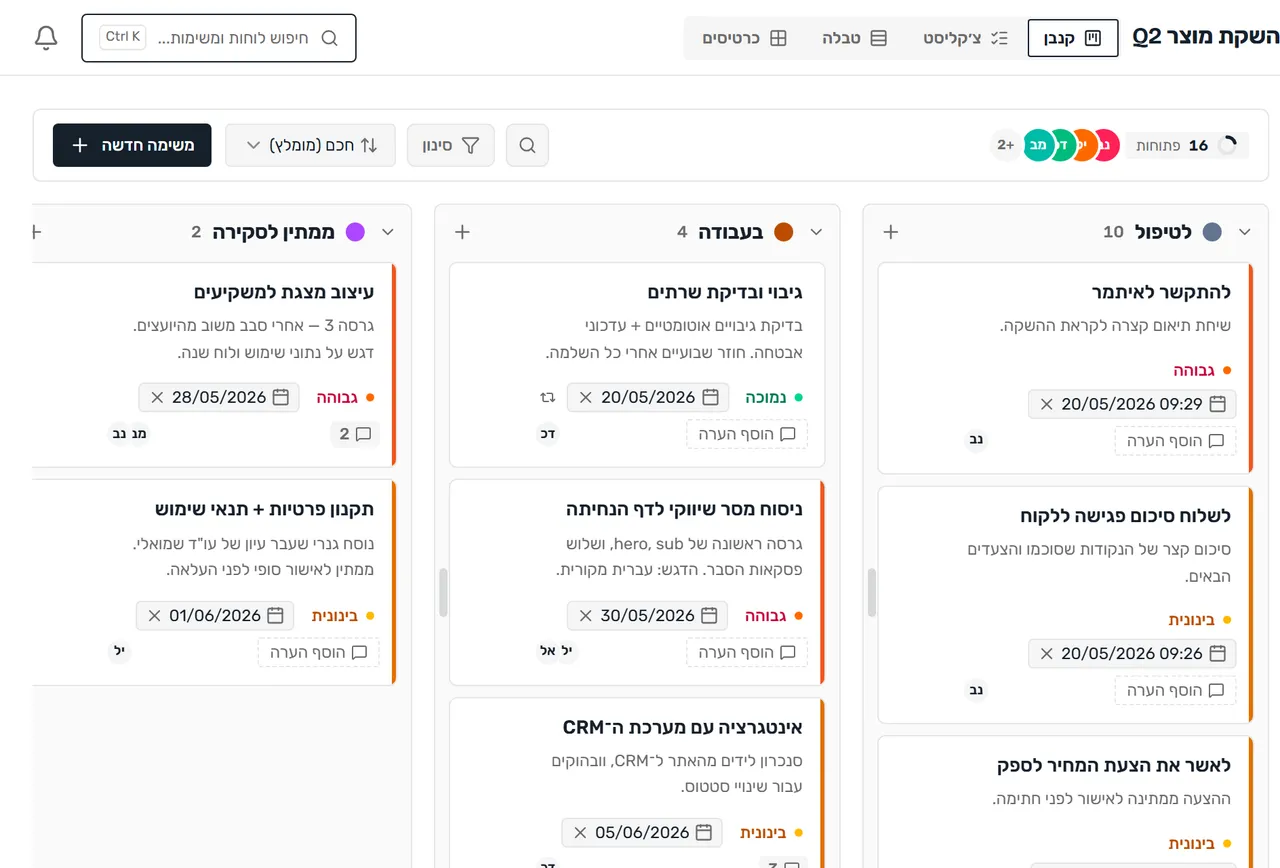Image resolution: width=1280 pixels, height=868 pixels.
Task: Click the נב assignee on להתקשר לאיתמר card
Action: point(976,440)
